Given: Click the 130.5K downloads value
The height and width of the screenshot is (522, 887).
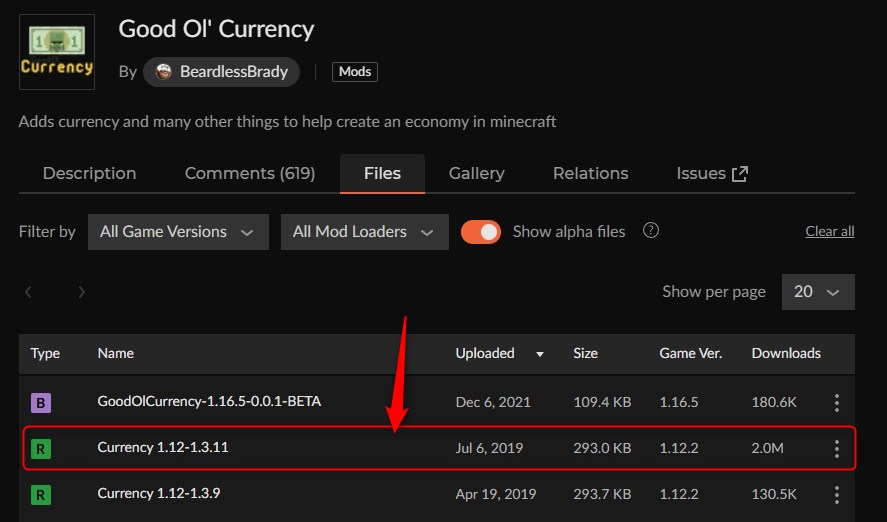Looking at the screenshot, I should 774,494.
